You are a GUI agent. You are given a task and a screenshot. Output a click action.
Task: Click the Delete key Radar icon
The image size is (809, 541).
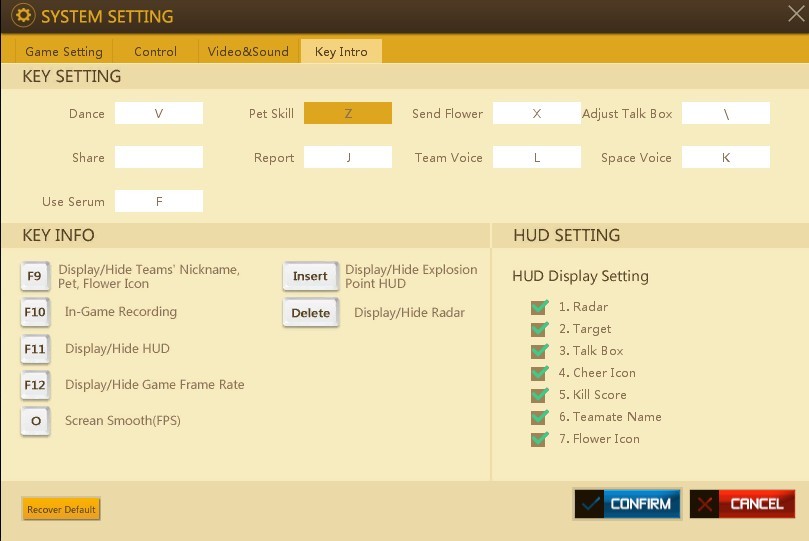coord(310,313)
